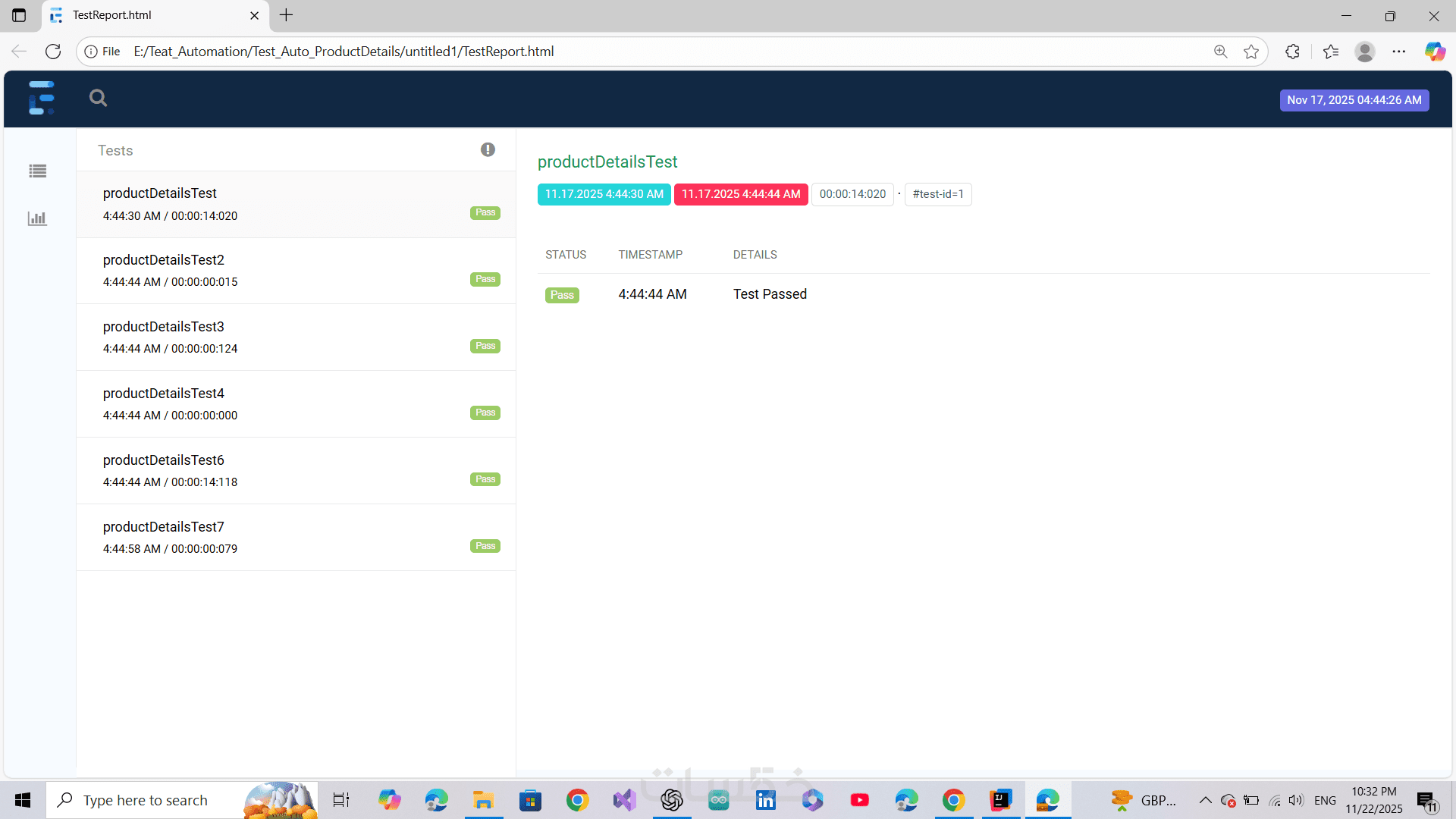Open tab actions menu button

(19, 15)
